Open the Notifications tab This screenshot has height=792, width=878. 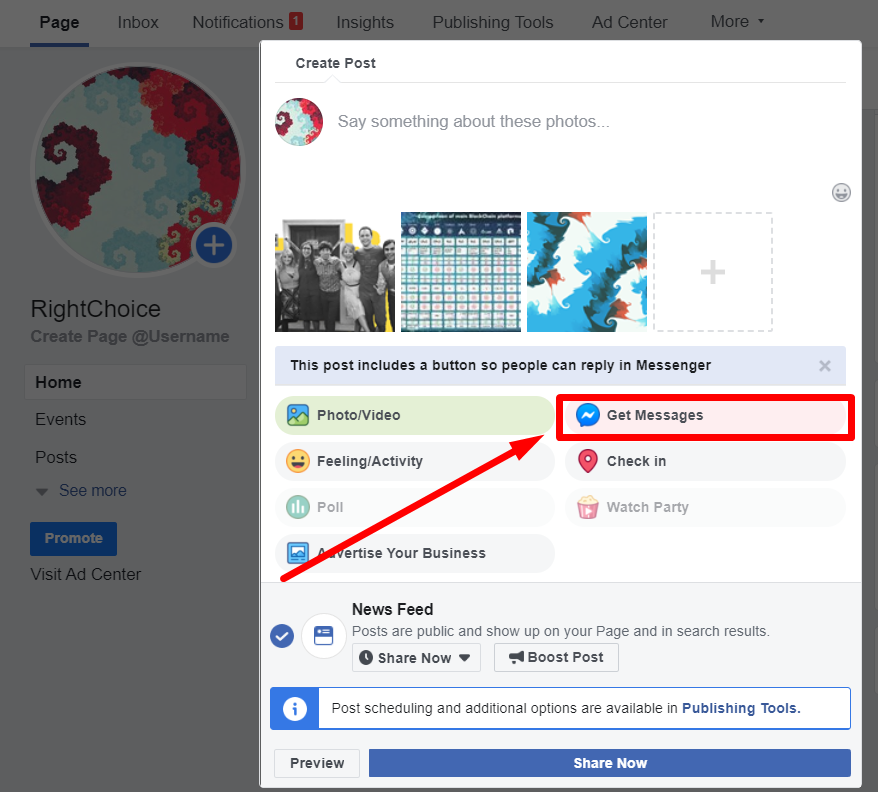pyautogui.click(x=238, y=22)
